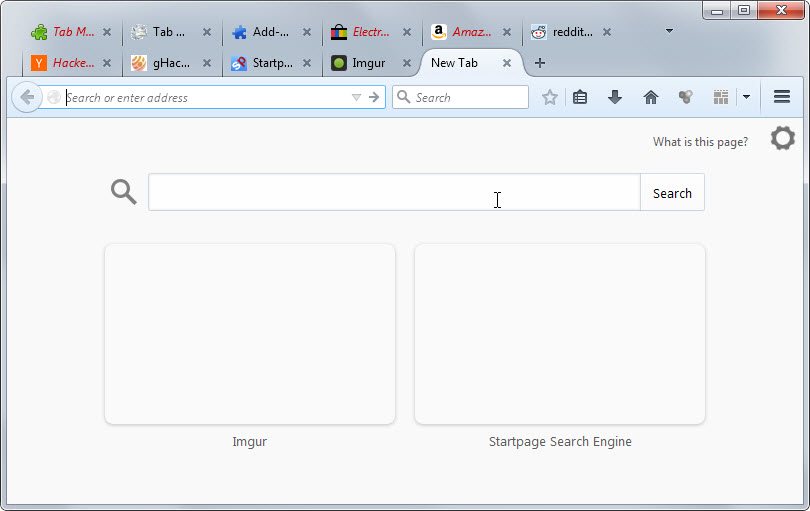Viewport: 810px width, 511px height.
Task: Open a new tab with plus button
Action: point(540,63)
